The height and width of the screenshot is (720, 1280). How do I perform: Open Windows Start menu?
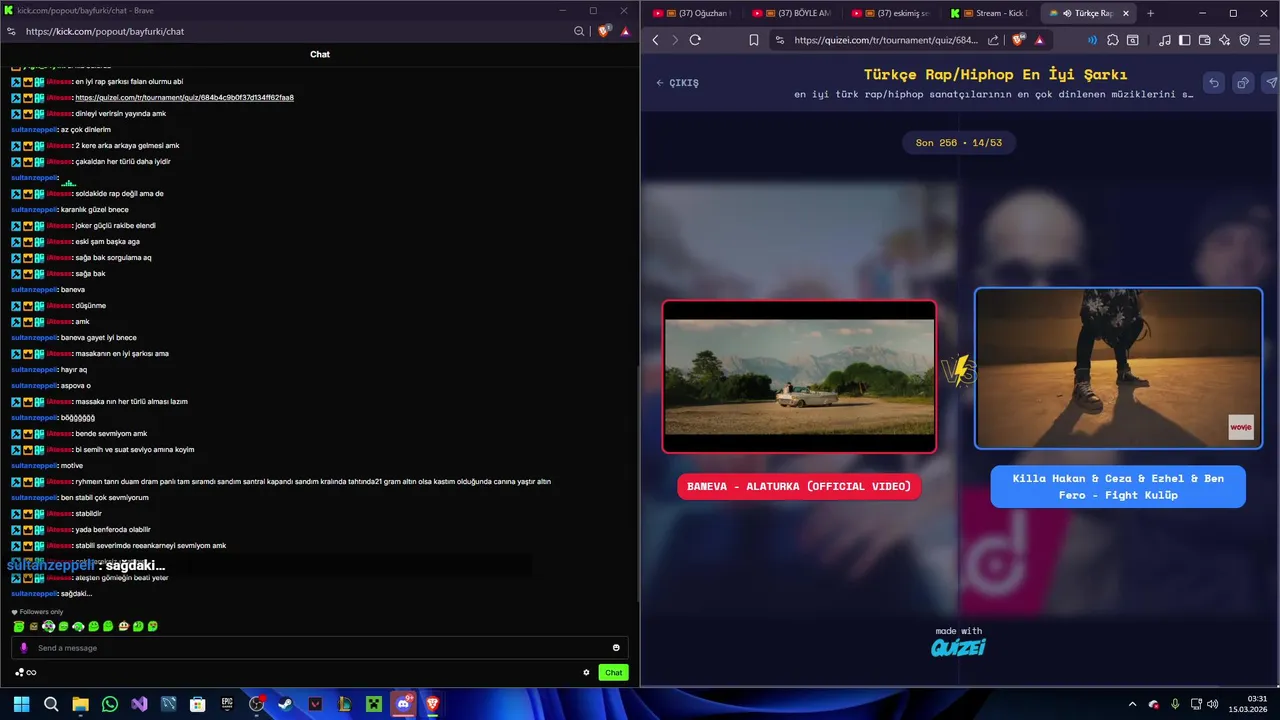[21, 704]
